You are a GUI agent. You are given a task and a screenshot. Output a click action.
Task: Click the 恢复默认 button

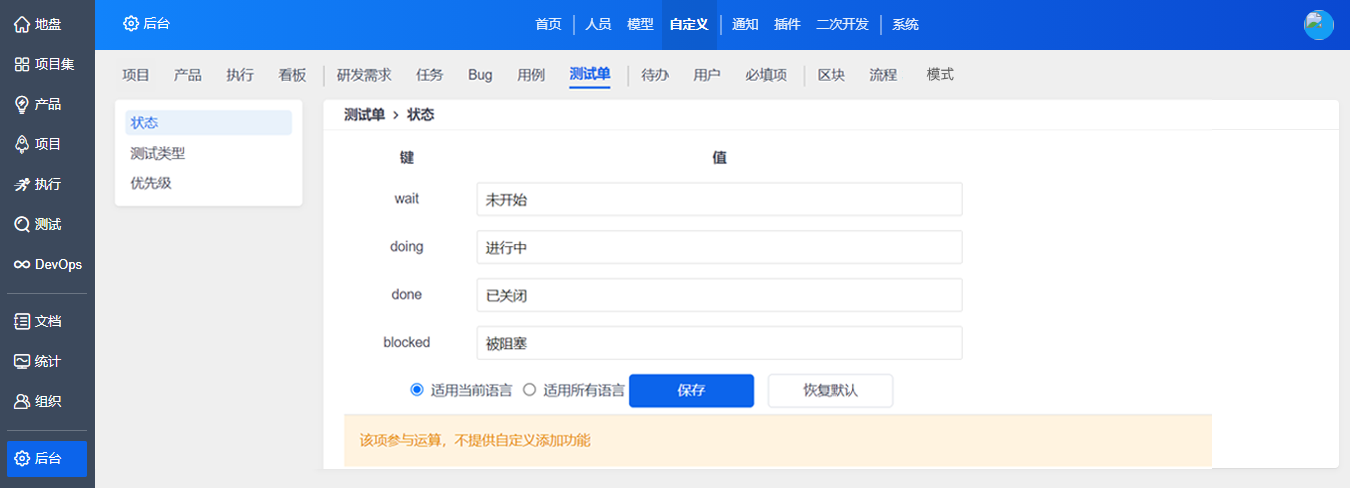point(830,391)
